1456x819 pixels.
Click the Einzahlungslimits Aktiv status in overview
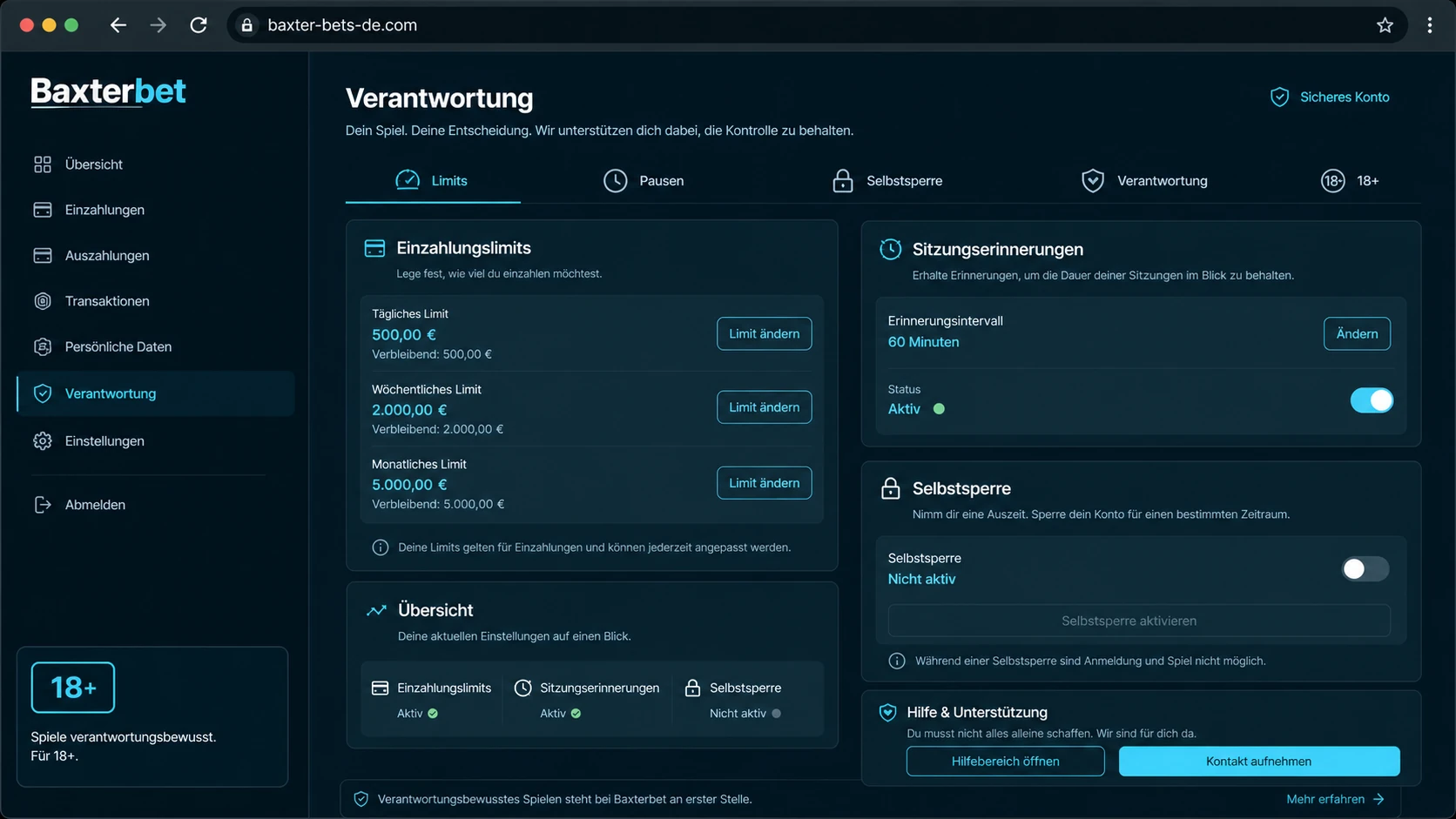coord(417,714)
